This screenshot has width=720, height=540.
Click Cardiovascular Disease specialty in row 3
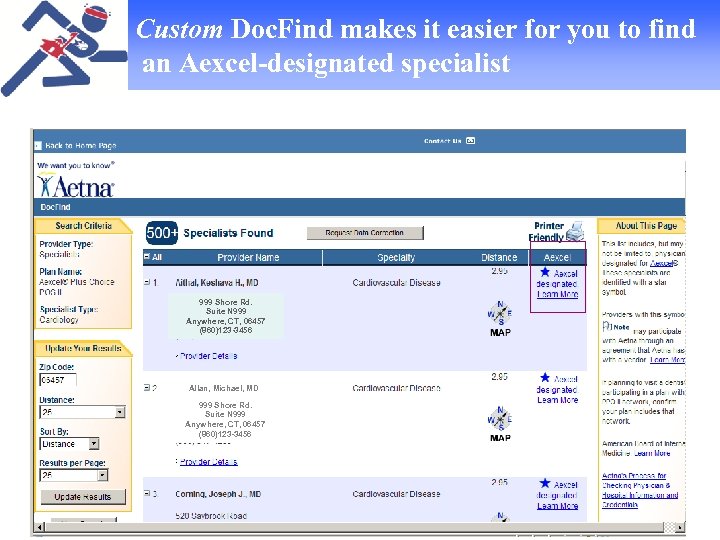click(396, 494)
